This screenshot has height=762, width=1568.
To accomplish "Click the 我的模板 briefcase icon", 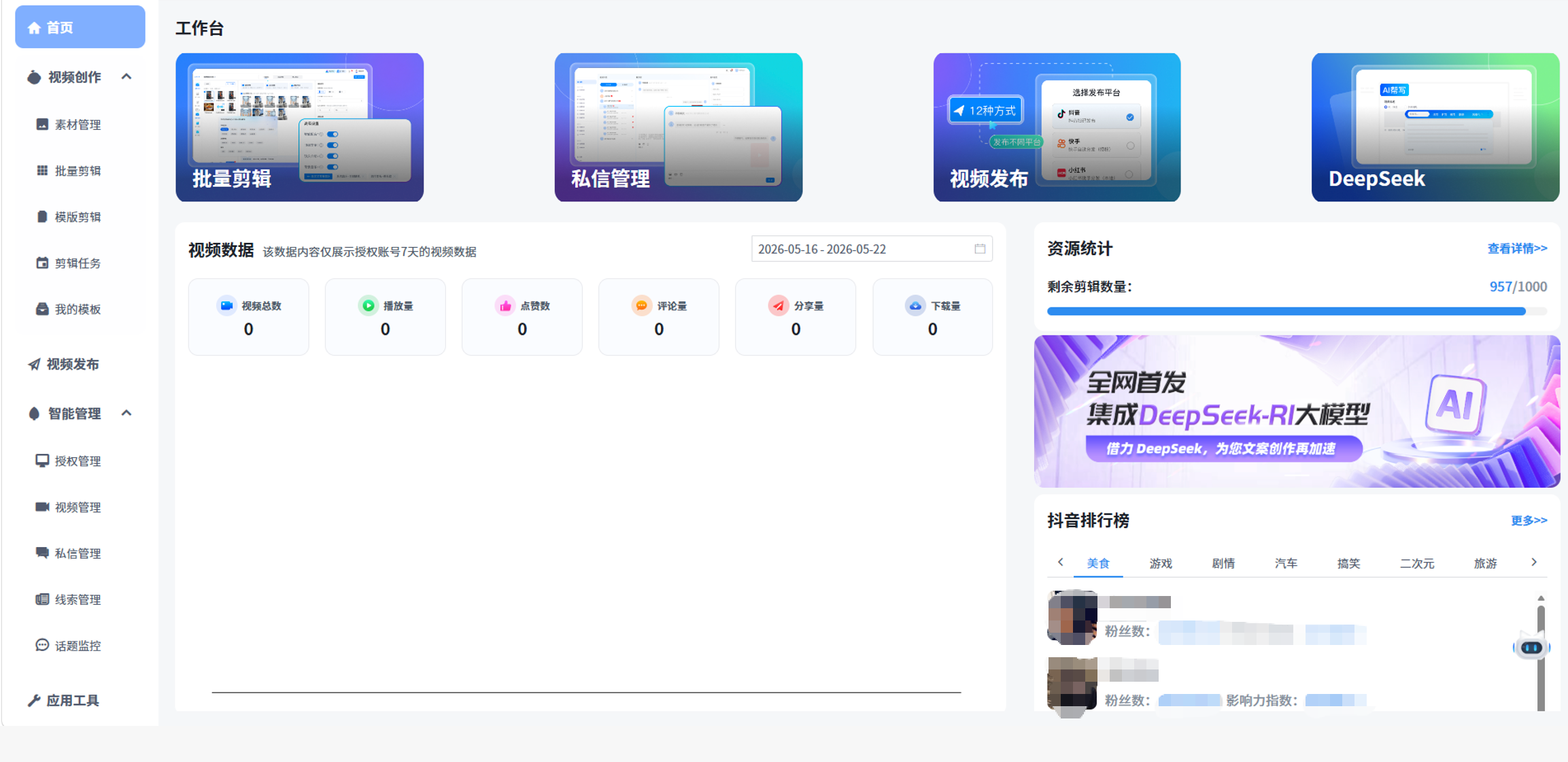I will (42, 310).
